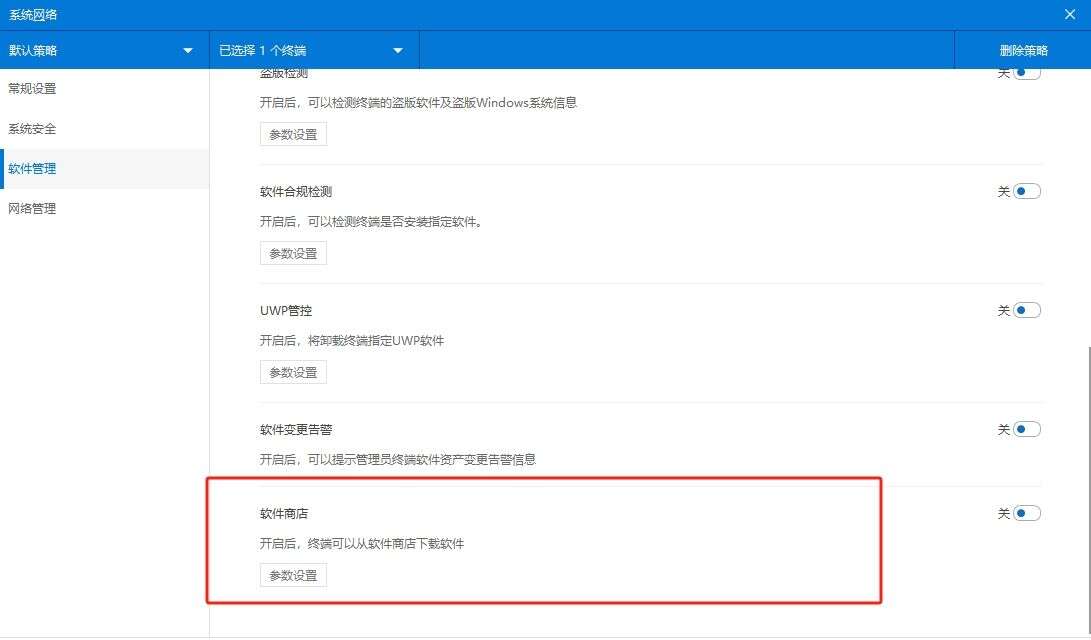1091x640 pixels.
Task: Click the 系统网络 title bar label
Action: tap(34, 13)
